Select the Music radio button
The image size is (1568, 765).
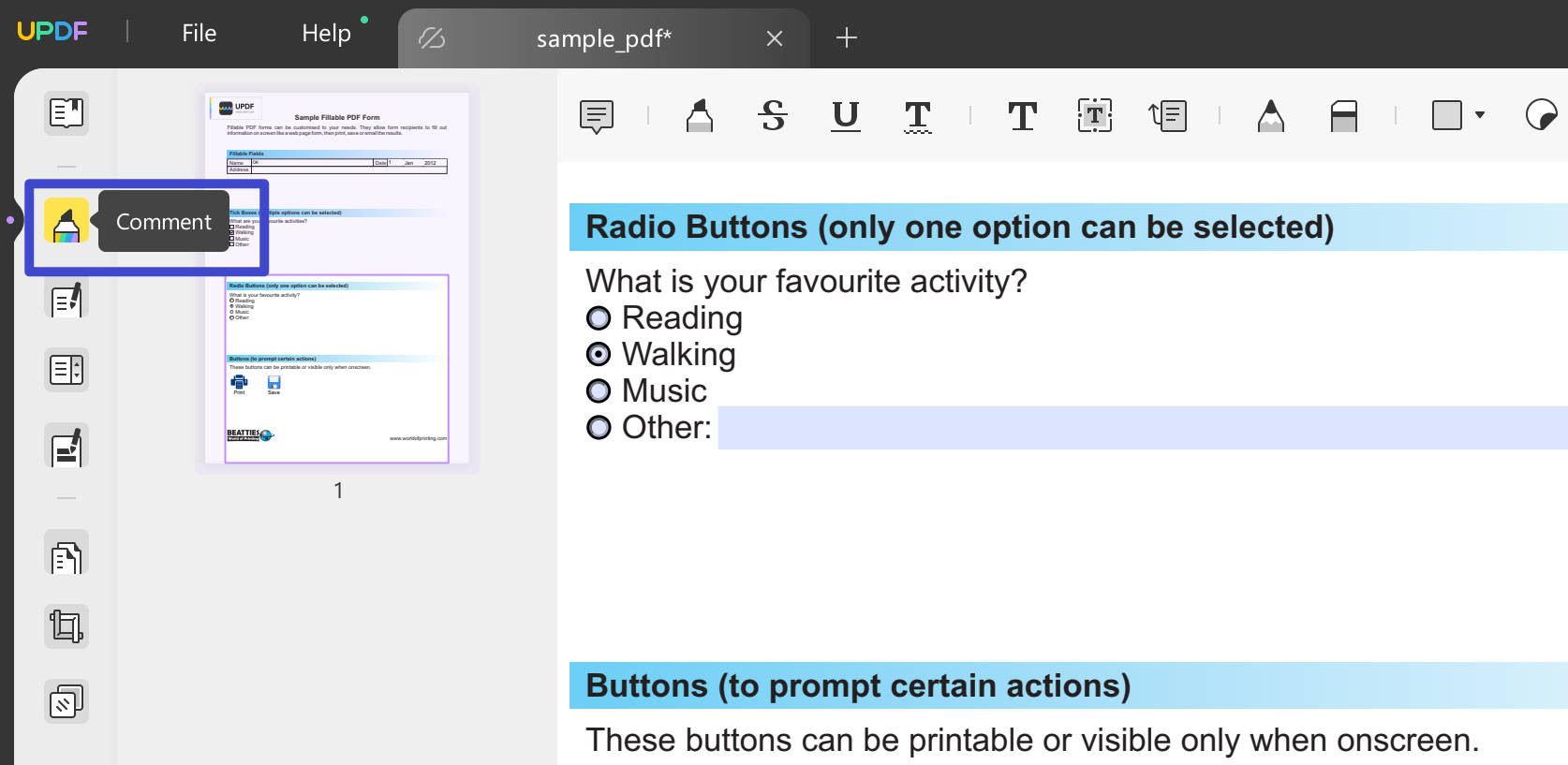point(599,390)
